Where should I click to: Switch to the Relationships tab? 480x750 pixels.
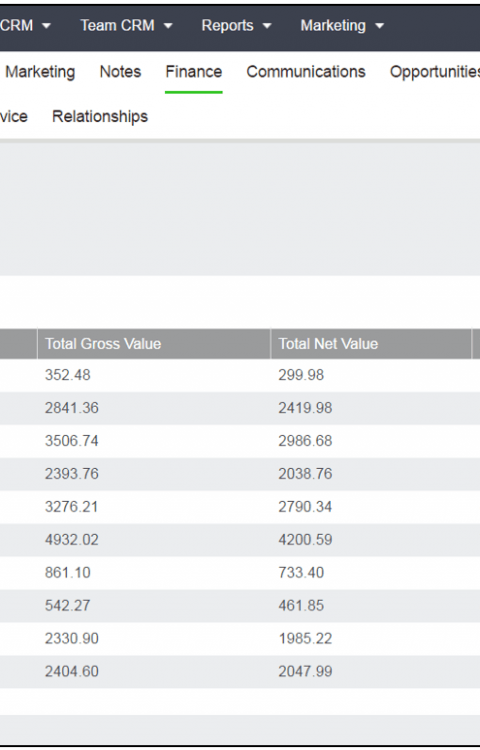click(100, 116)
